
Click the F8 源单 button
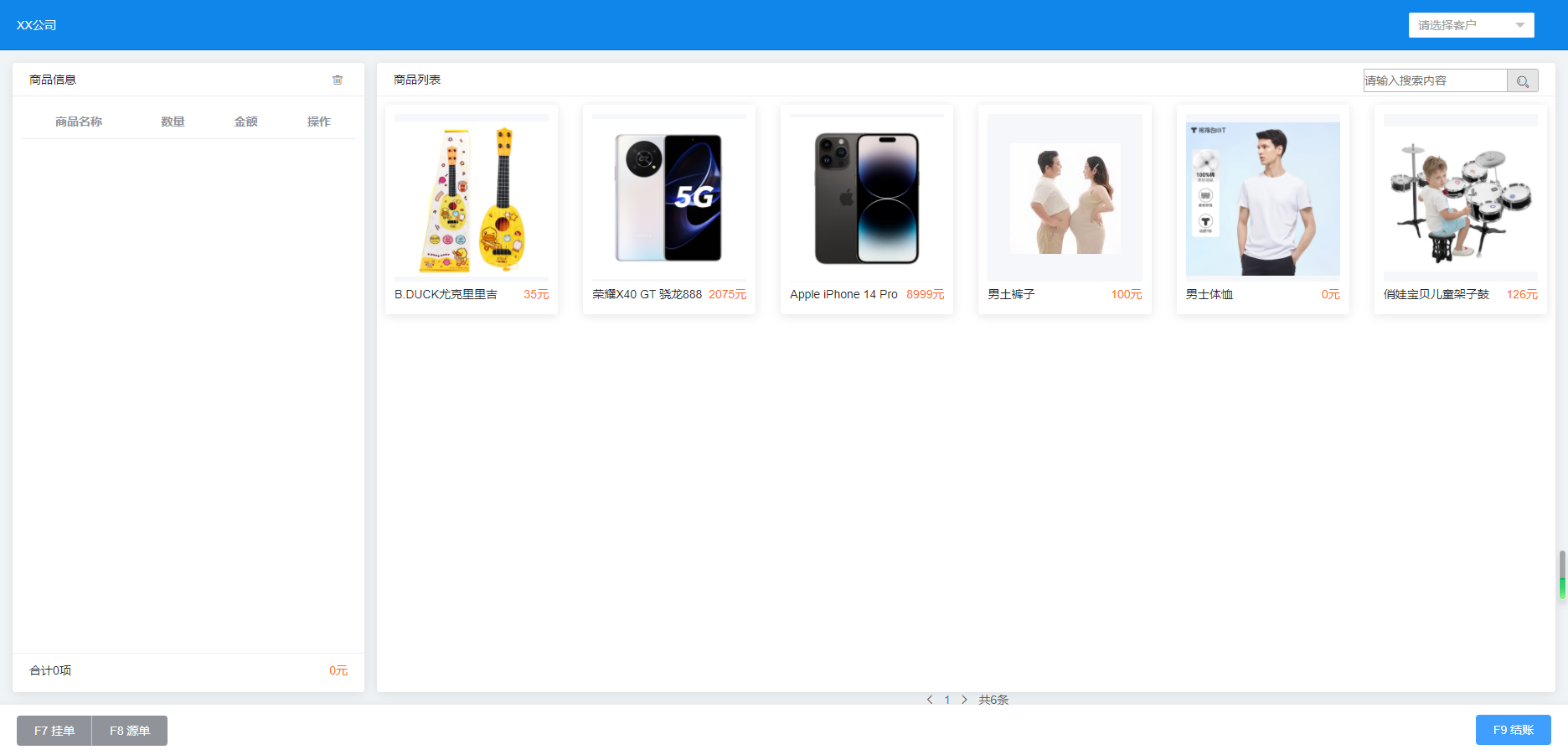point(130,731)
